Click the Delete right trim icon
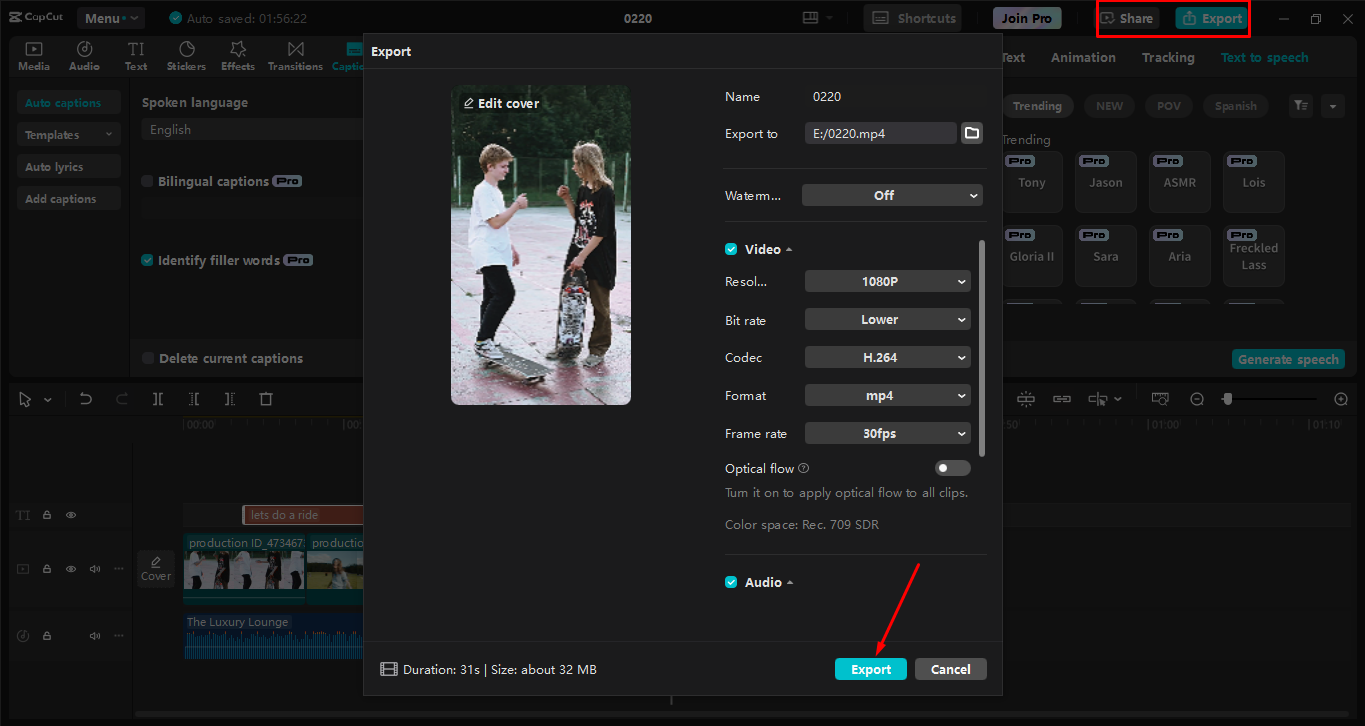The image size is (1365, 726). [x=230, y=399]
